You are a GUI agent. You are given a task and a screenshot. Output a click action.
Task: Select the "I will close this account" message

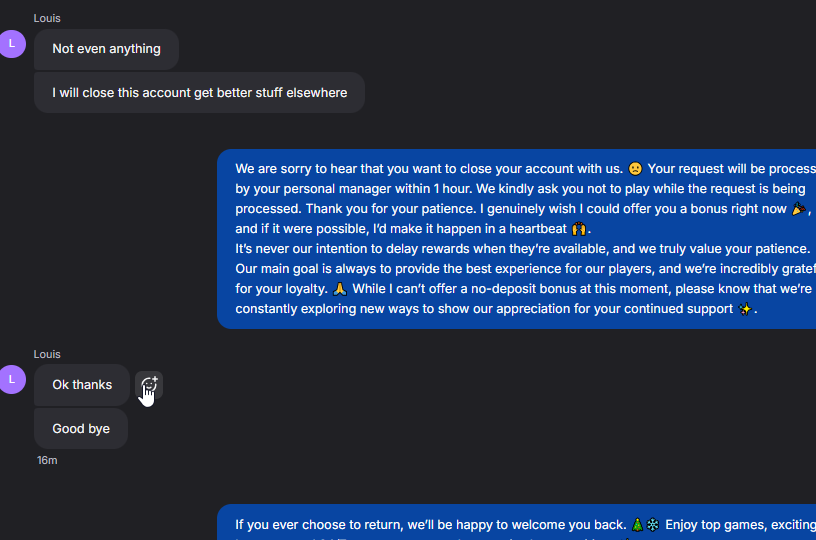point(199,93)
